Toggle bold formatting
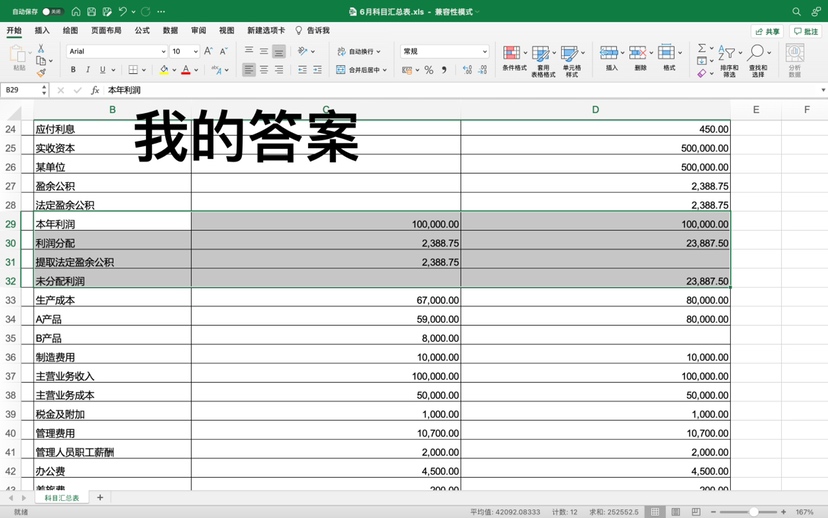This screenshot has width=828, height=518. 73,70
